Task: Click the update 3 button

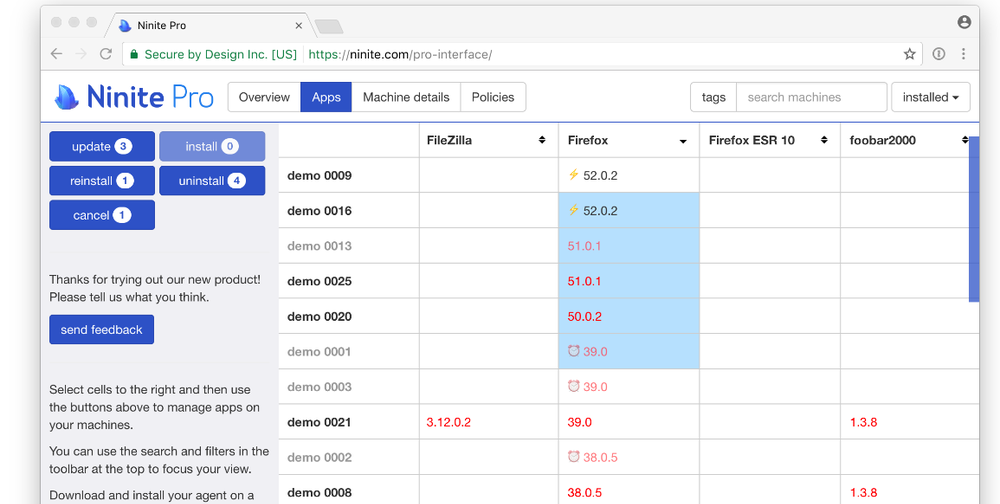Action: [102, 146]
